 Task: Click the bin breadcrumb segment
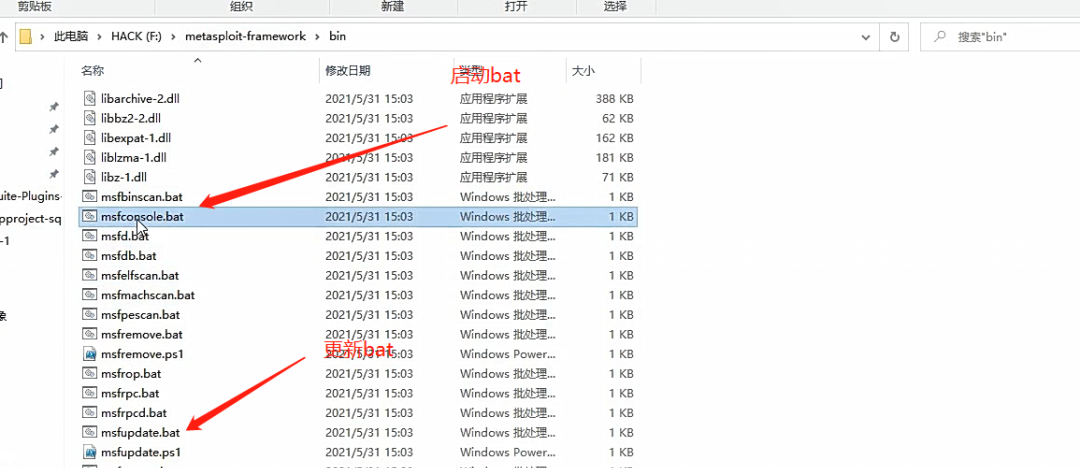337,37
